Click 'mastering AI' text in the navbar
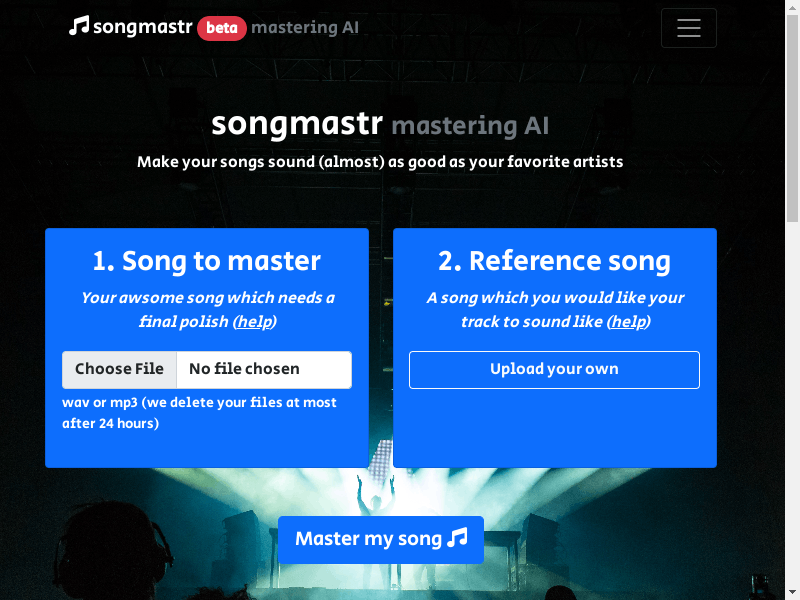This screenshot has height=600, width=800. 305,27
